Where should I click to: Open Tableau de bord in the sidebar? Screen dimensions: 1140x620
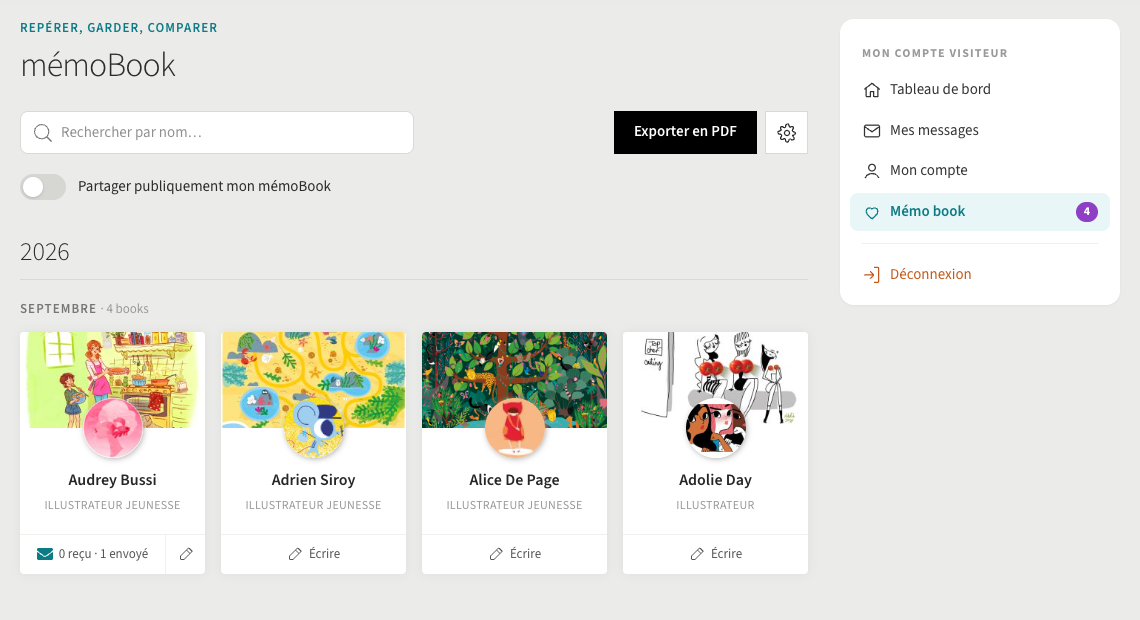(979, 89)
